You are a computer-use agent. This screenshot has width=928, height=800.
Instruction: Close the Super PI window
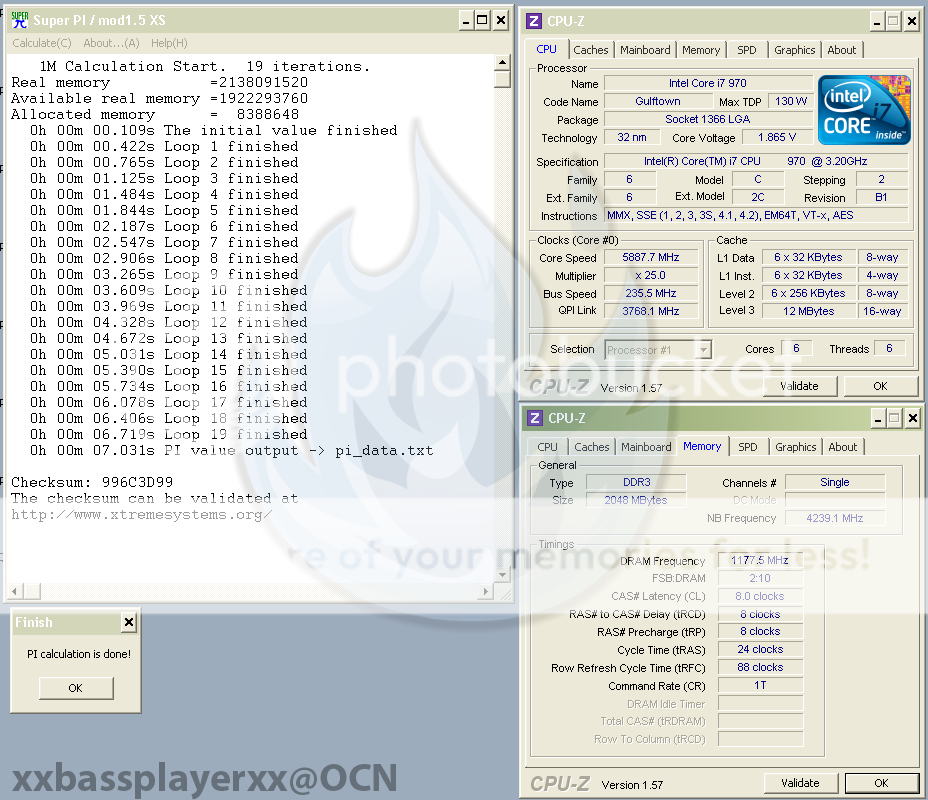[501, 21]
